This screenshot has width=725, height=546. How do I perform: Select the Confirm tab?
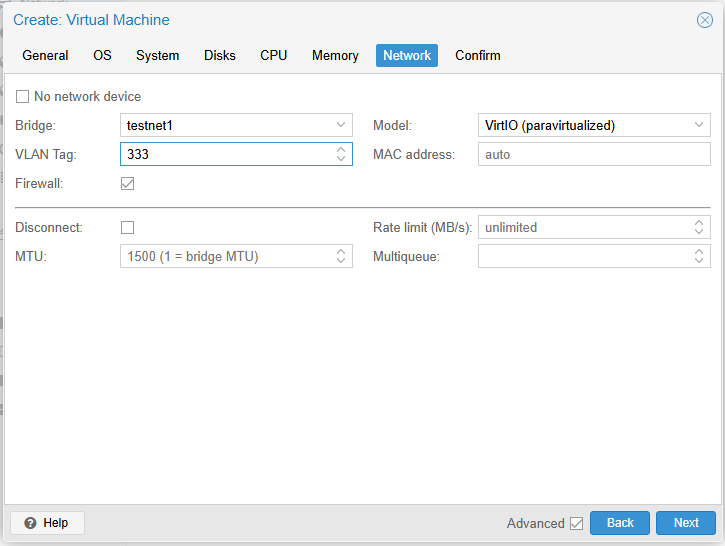click(x=478, y=55)
